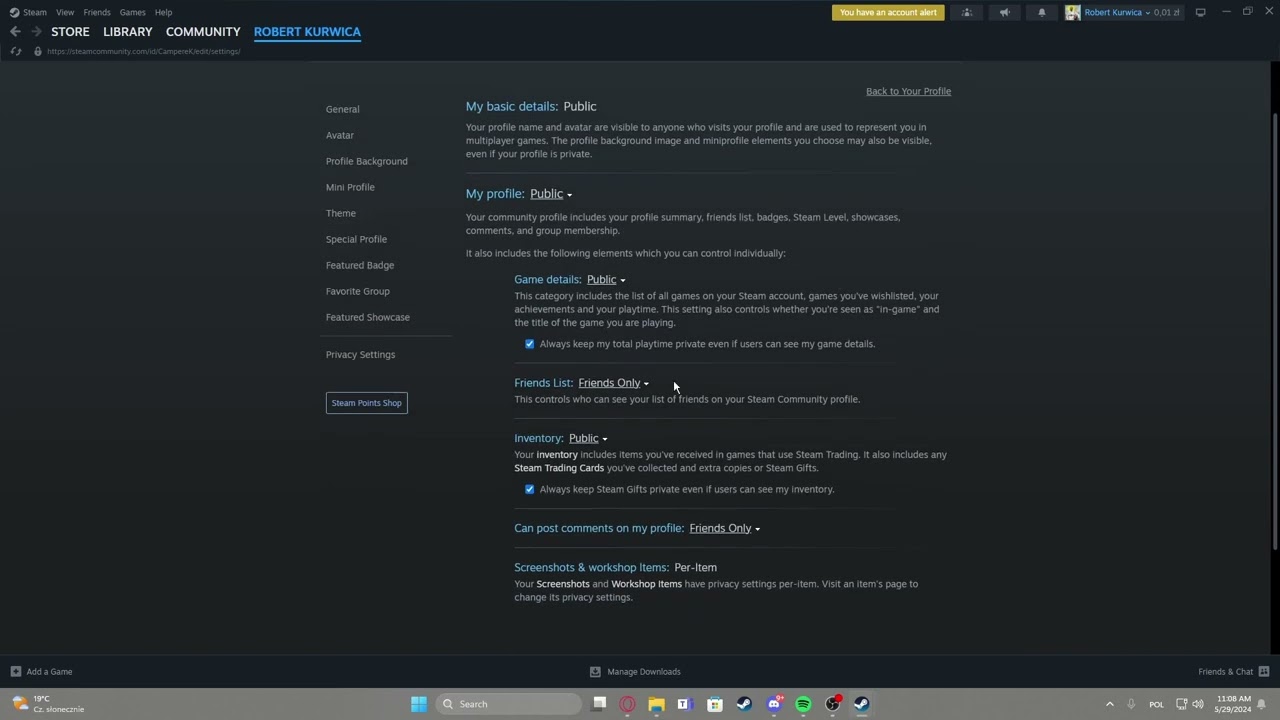Enter Big Picture mode via monitor icon

pyautogui.click(x=1200, y=12)
